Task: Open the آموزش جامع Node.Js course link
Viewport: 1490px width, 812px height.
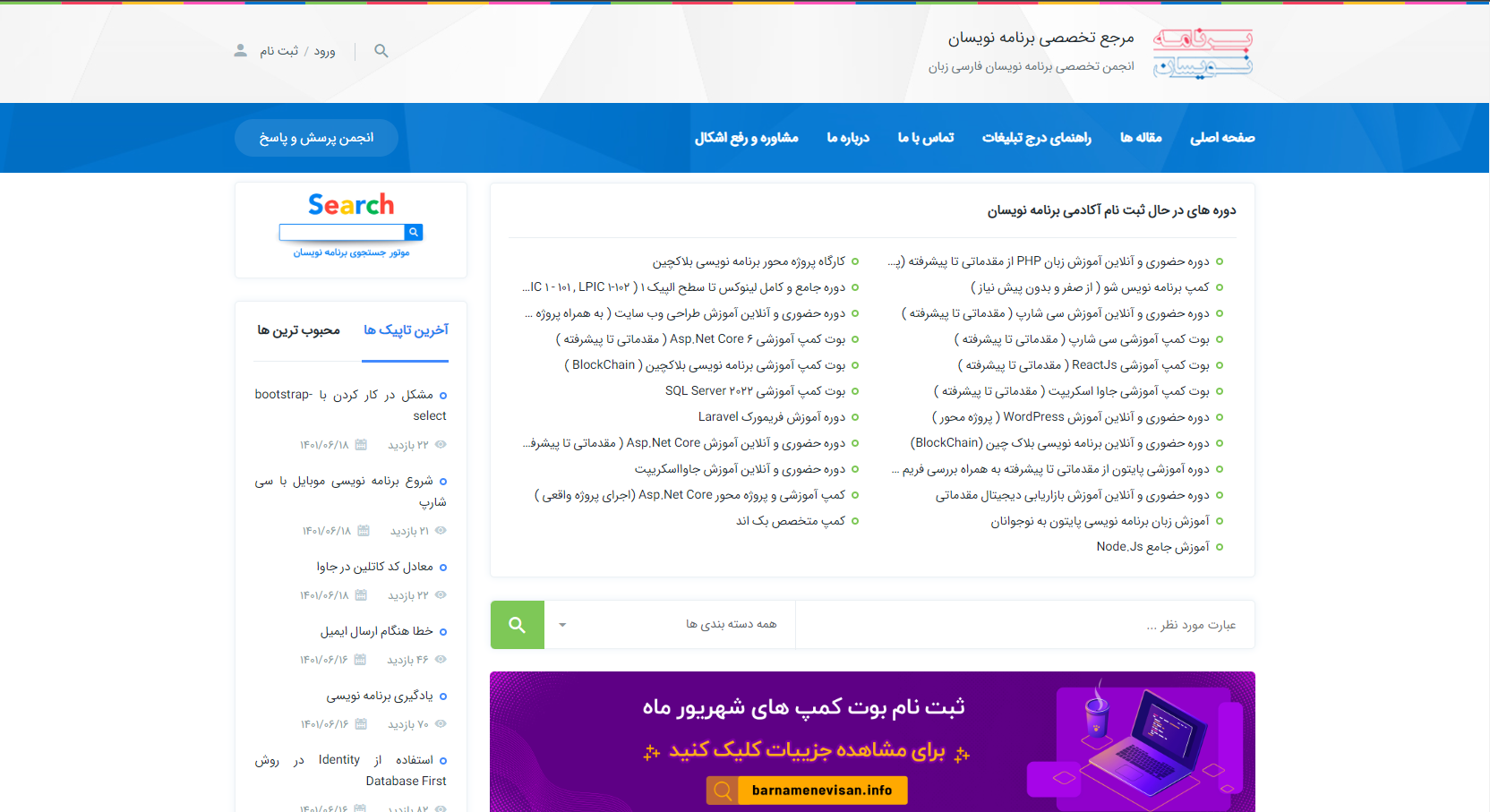Action: pos(1152,547)
